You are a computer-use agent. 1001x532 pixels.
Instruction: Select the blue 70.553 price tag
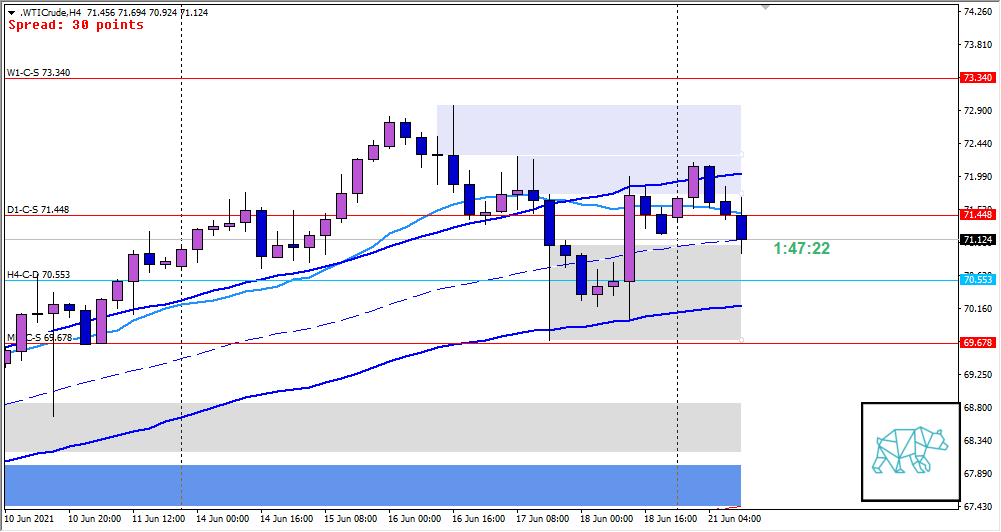(x=977, y=280)
